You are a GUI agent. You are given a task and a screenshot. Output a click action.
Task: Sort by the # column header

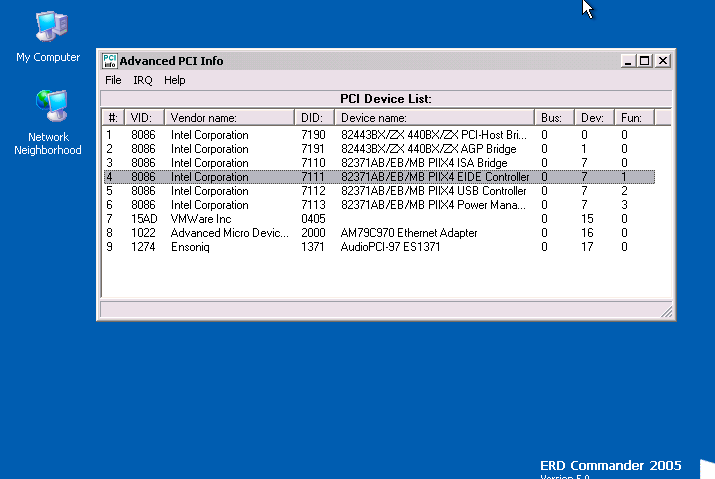coord(113,118)
